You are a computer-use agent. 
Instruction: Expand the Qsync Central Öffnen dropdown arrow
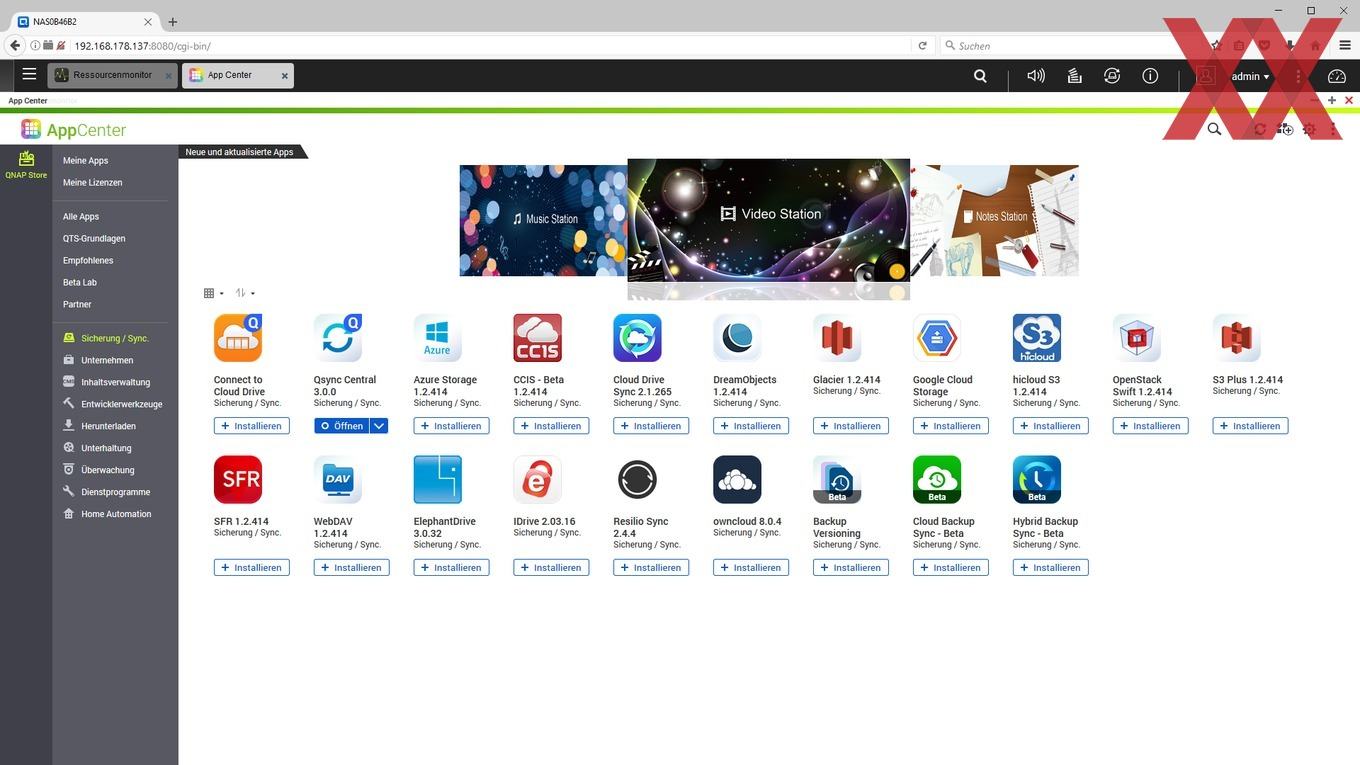tap(379, 426)
